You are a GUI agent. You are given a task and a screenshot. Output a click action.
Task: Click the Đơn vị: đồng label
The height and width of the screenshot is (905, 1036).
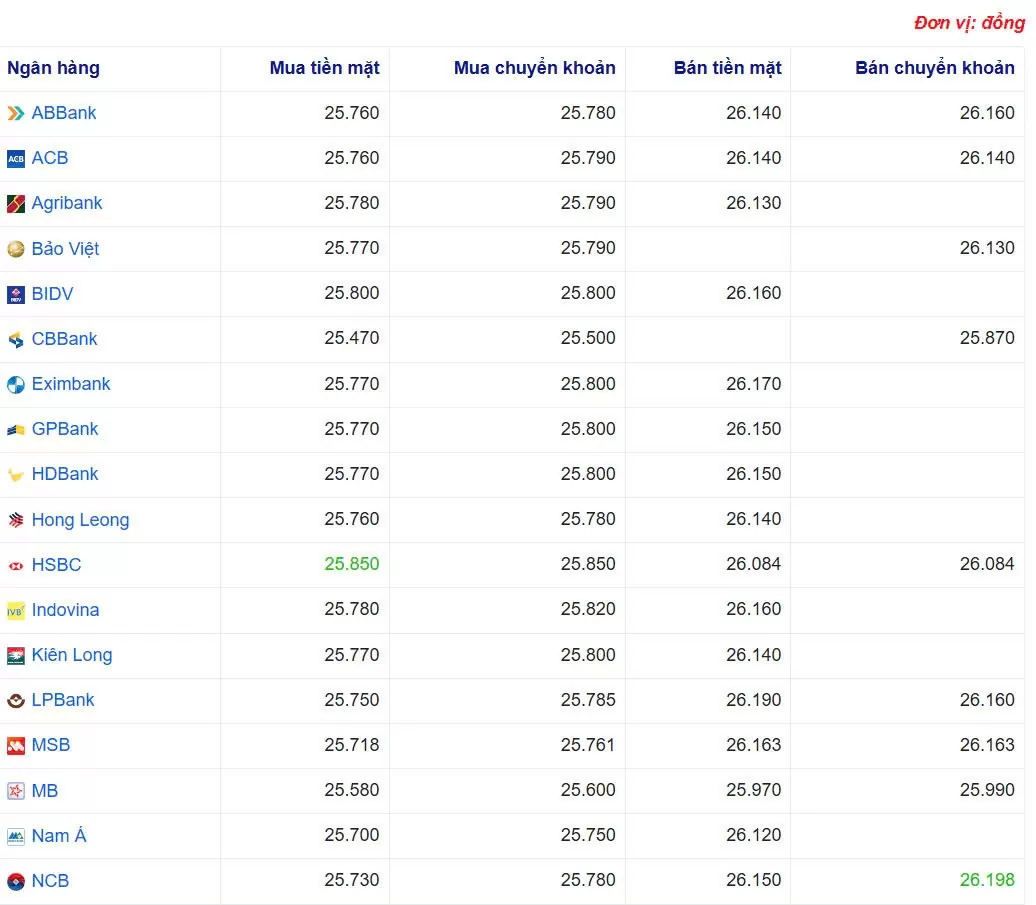(969, 23)
